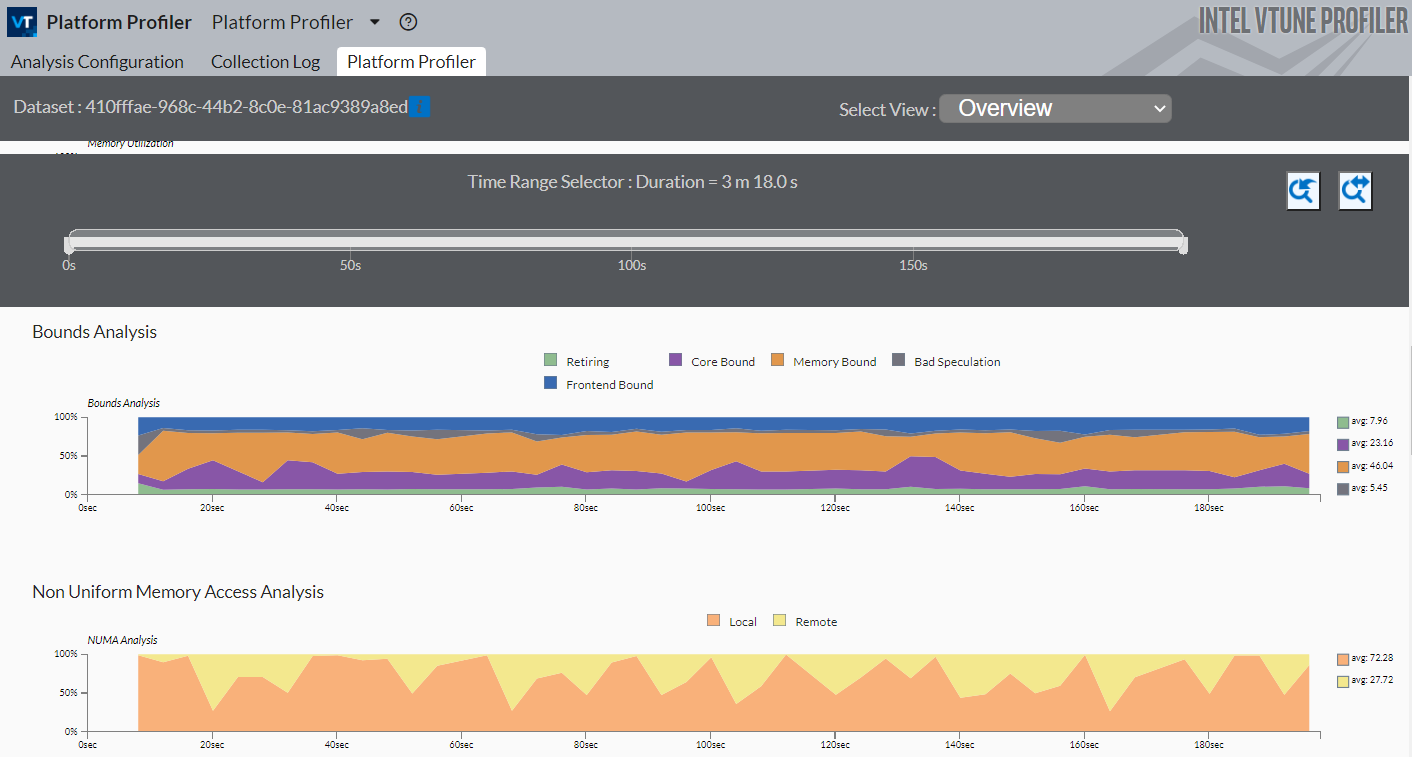The height and width of the screenshot is (757, 1412).
Task: Click the green Retiring avg swatch at right
Action: point(1342,422)
